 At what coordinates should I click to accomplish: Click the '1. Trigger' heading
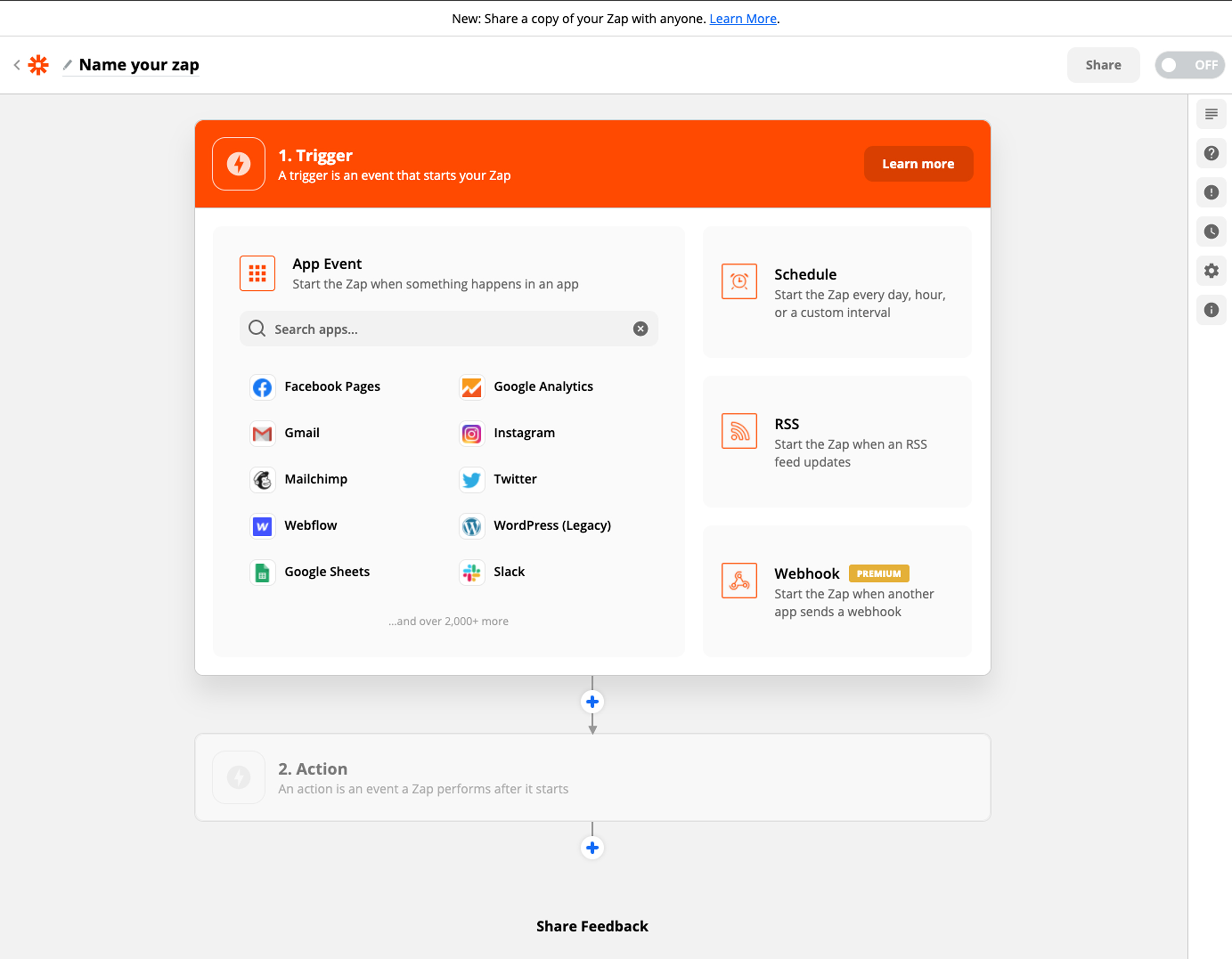315,155
